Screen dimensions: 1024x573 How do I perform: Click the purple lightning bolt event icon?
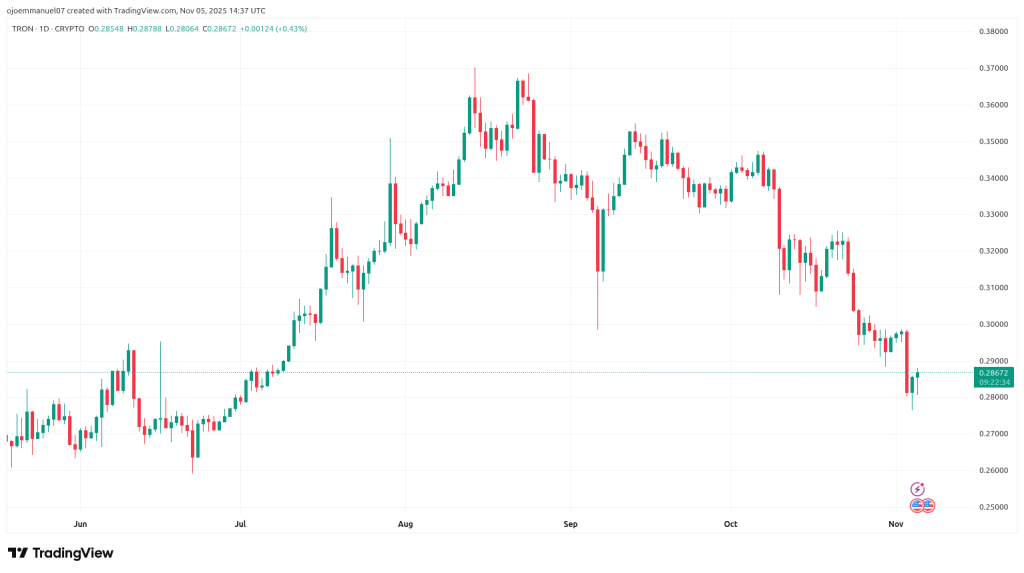pos(918,489)
